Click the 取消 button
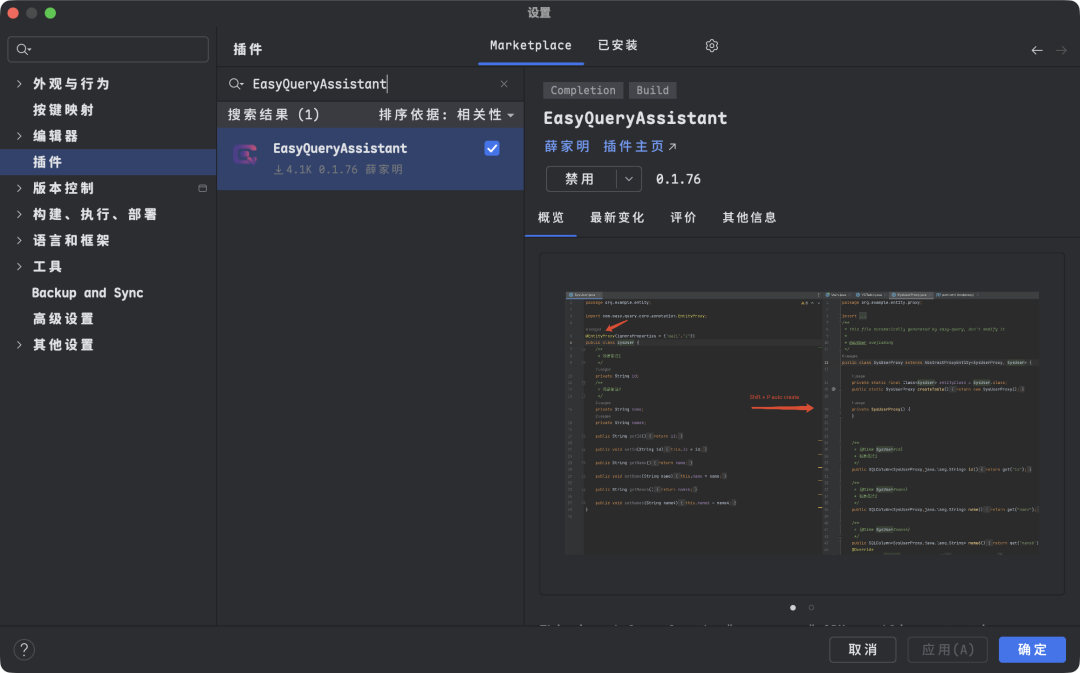The image size is (1080, 673). [x=862, y=650]
